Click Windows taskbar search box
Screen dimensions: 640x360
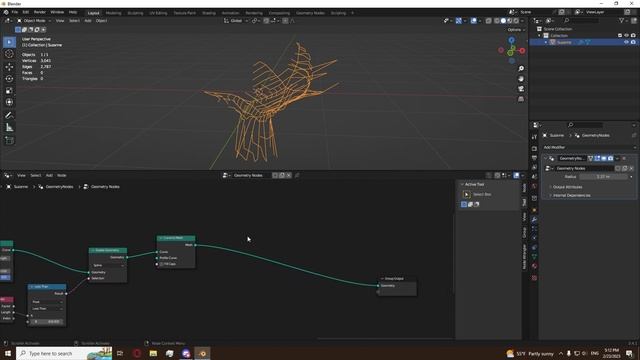pos(64,353)
